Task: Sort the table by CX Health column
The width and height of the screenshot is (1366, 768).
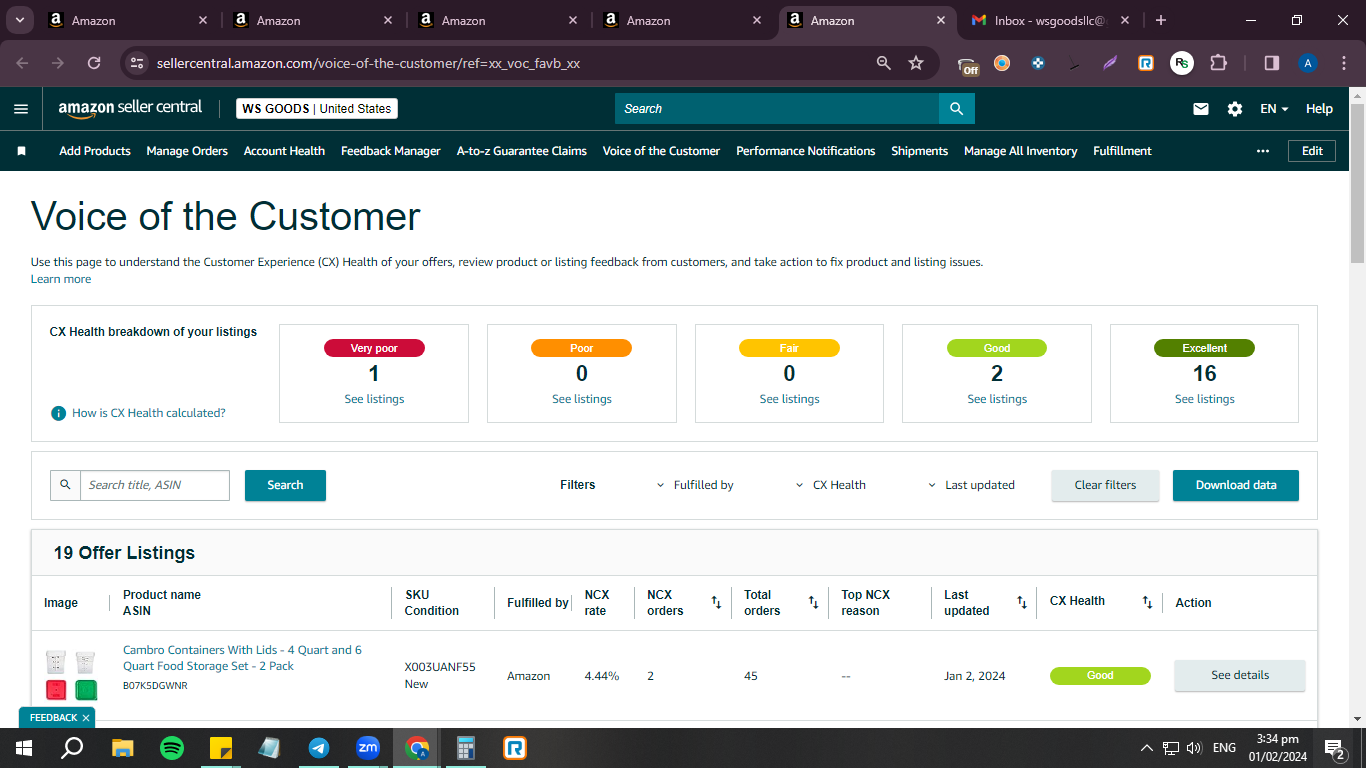Action: point(1147,602)
